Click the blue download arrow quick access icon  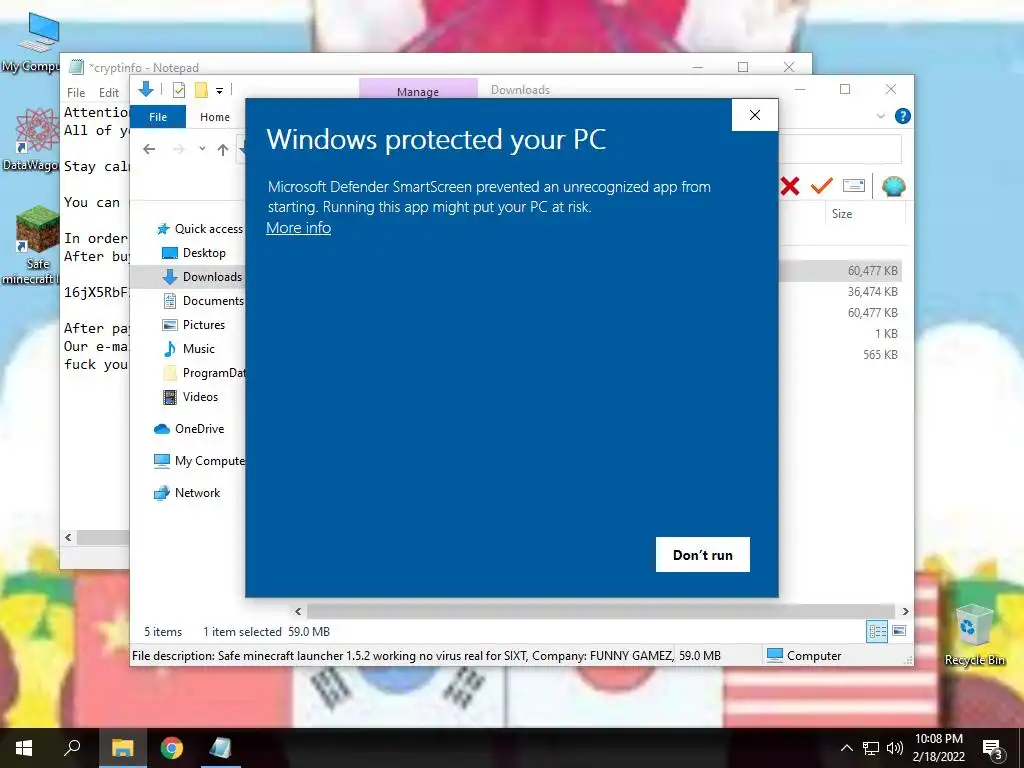(146, 89)
